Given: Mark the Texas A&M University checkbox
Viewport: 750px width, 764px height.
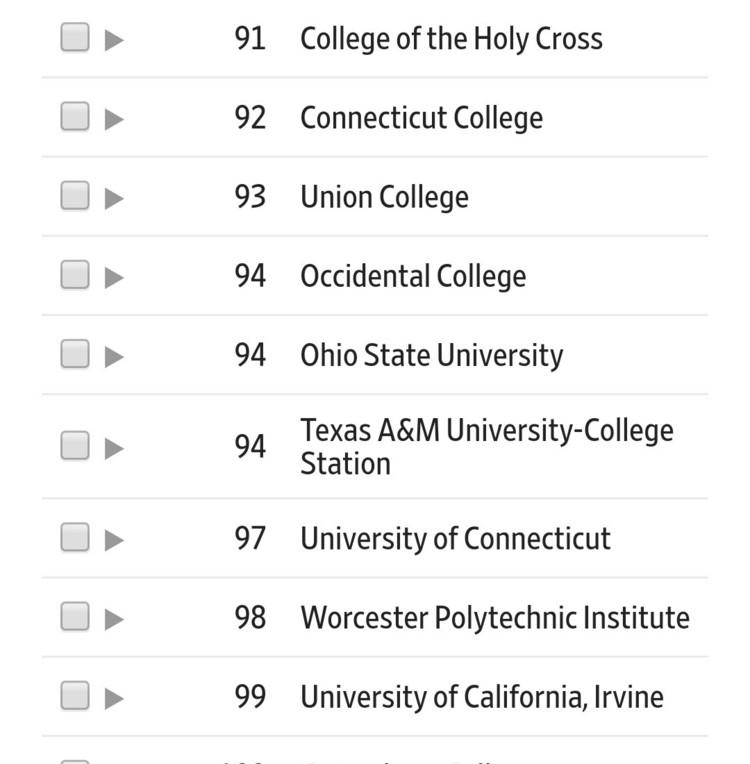Looking at the screenshot, I should pos(74,446).
